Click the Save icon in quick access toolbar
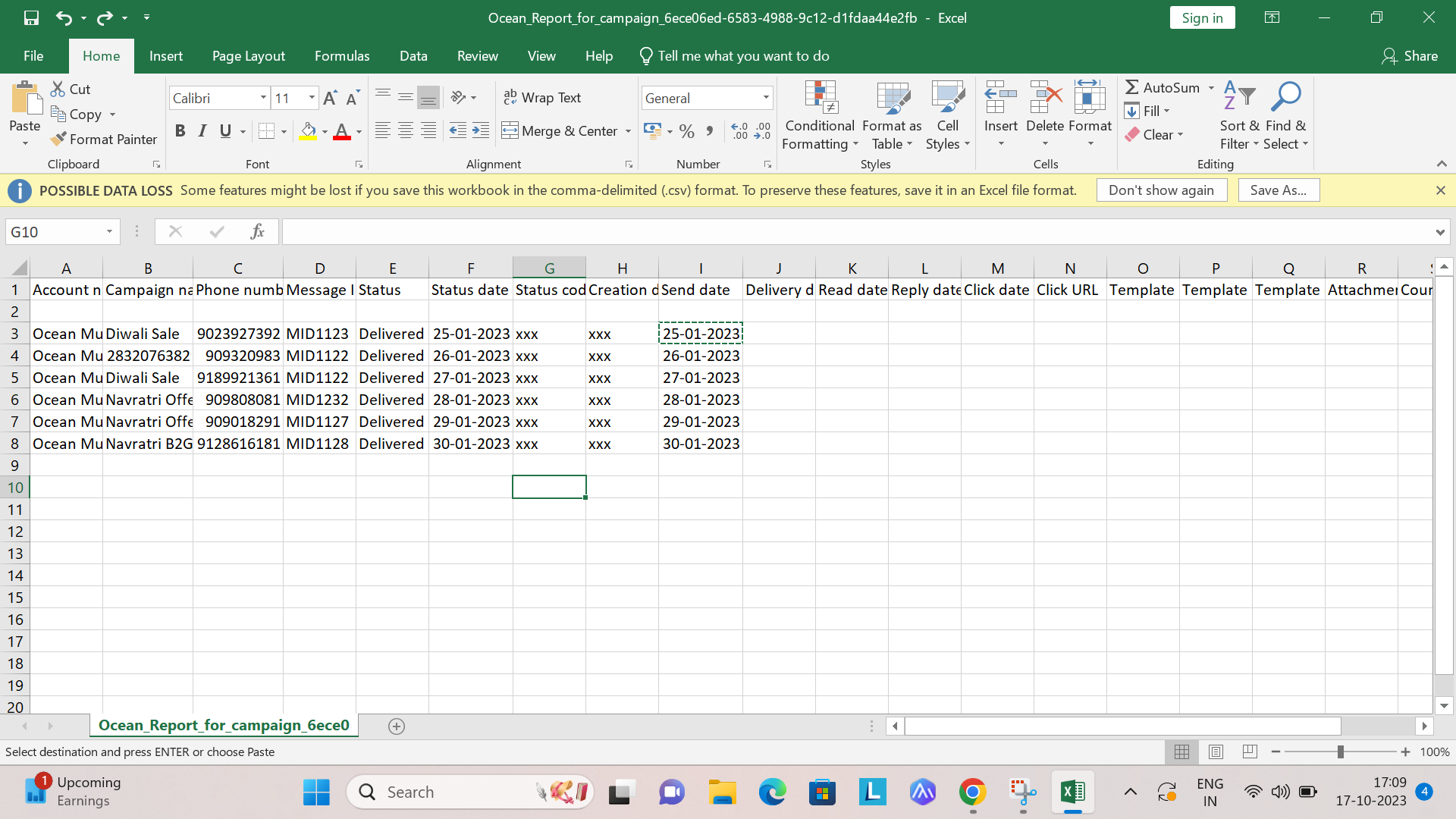This screenshot has height=819, width=1456. tap(31, 17)
